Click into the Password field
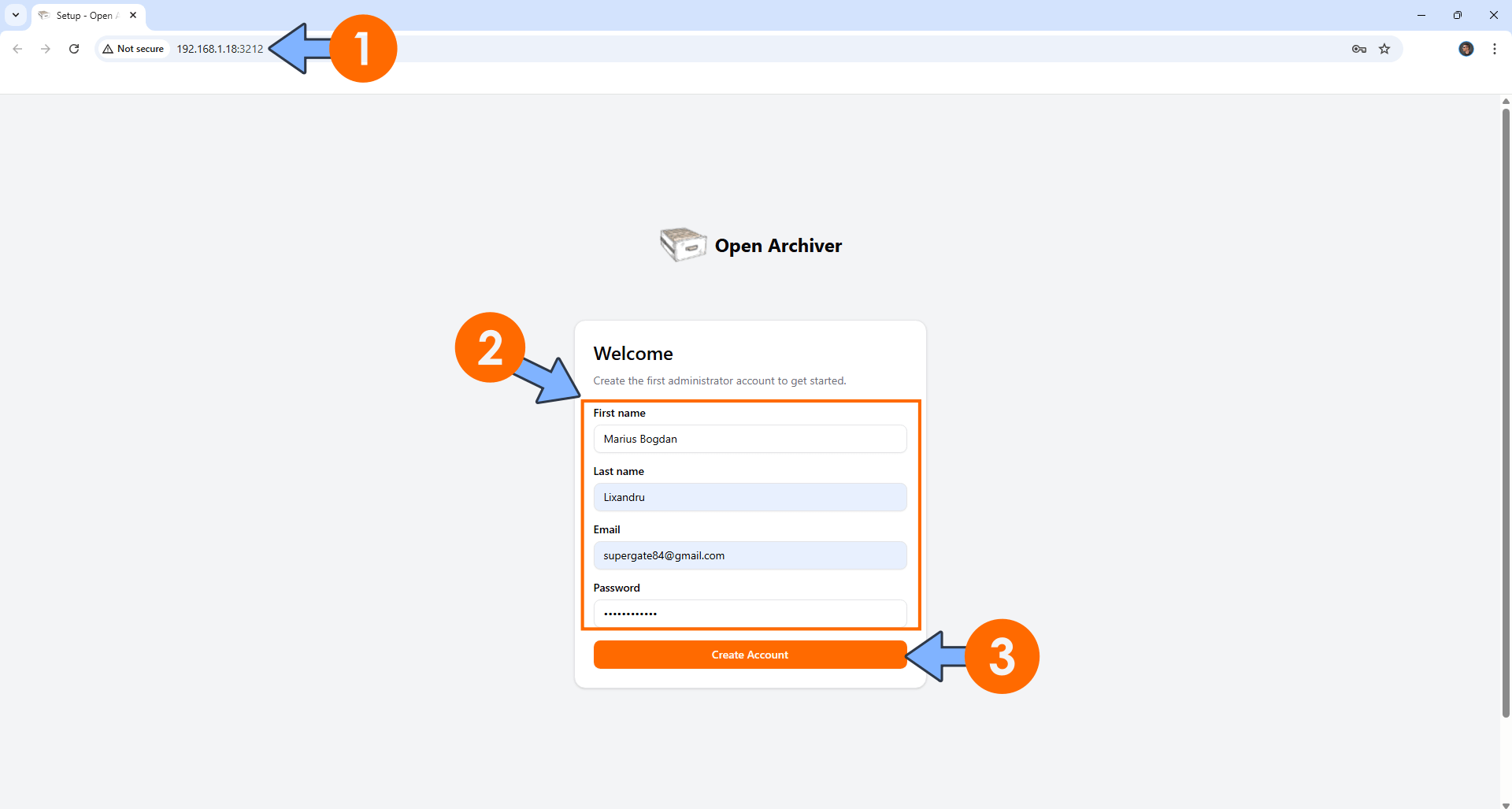Viewport: 1512px width, 809px height. [x=749, y=613]
